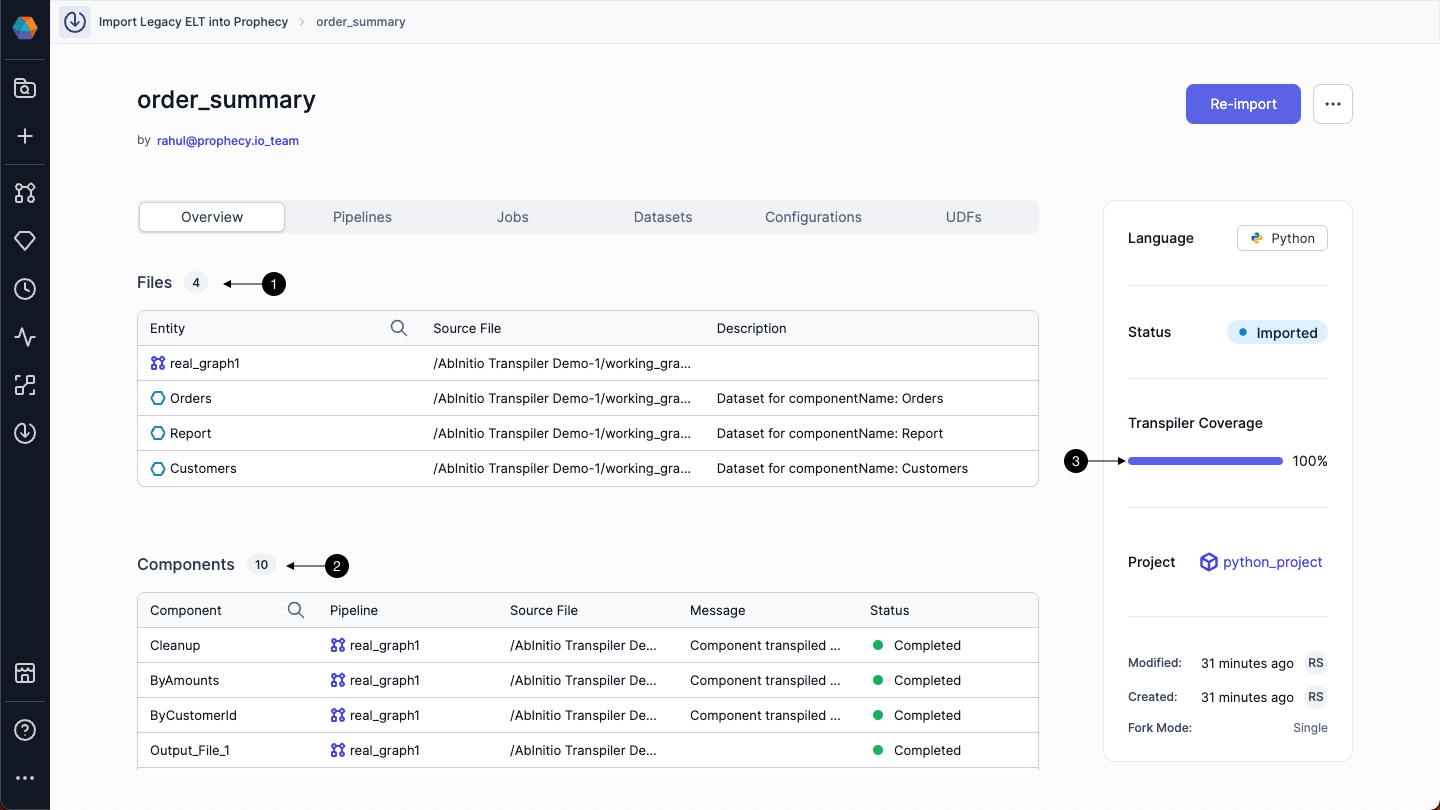Open the python_project link
The image size is (1440, 810).
tap(1272, 561)
